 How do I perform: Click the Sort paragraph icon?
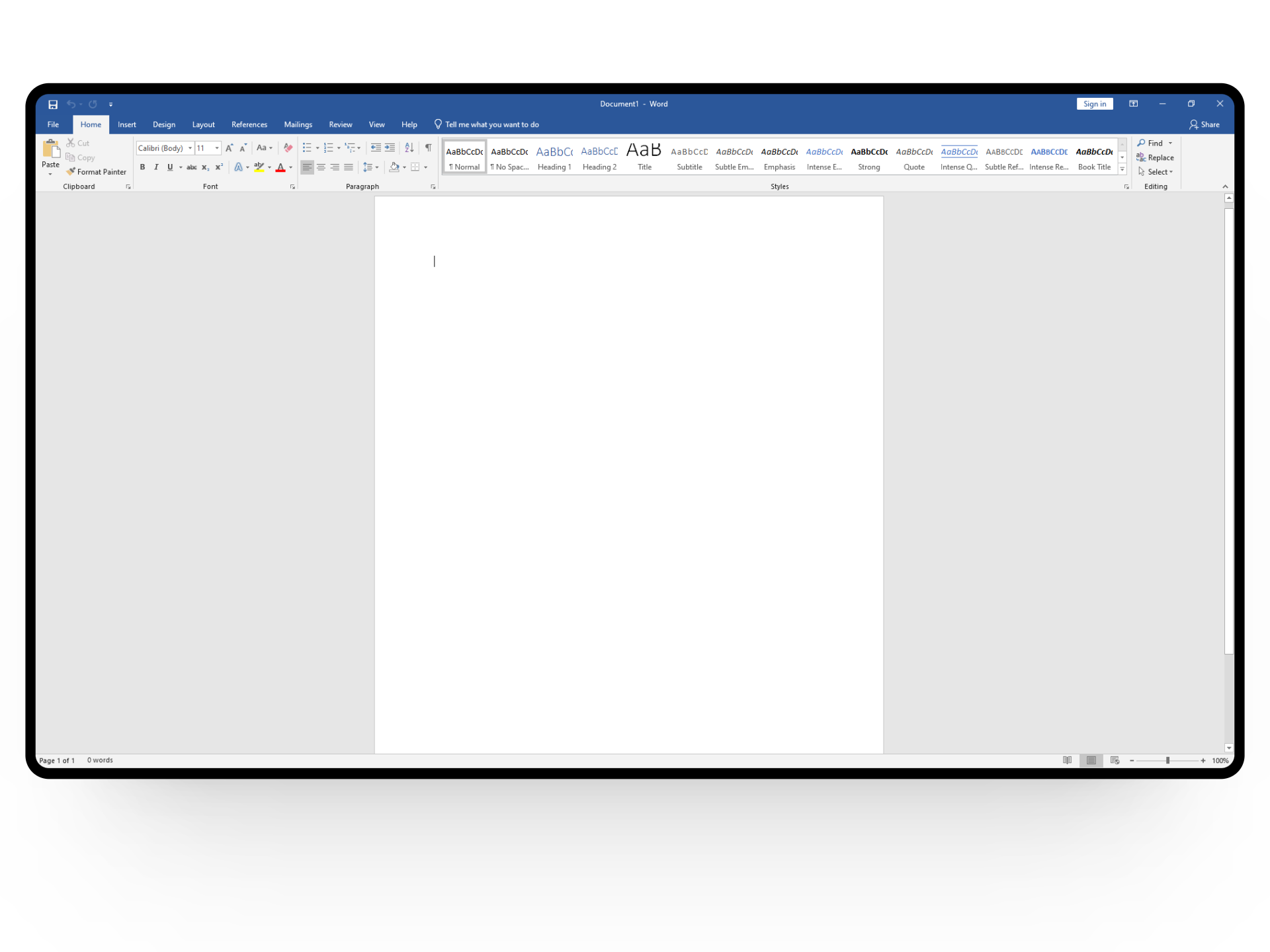click(409, 148)
